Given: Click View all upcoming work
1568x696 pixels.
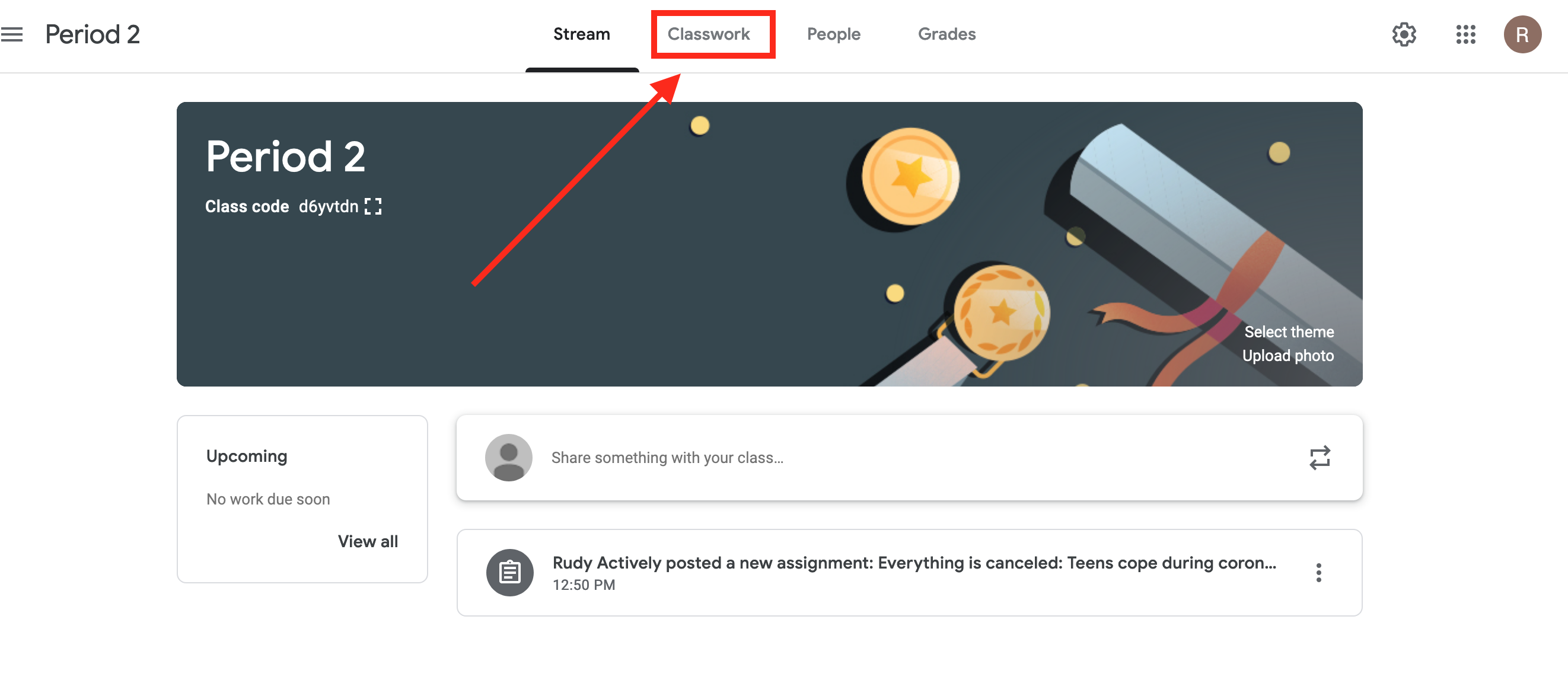Looking at the screenshot, I should (368, 541).
